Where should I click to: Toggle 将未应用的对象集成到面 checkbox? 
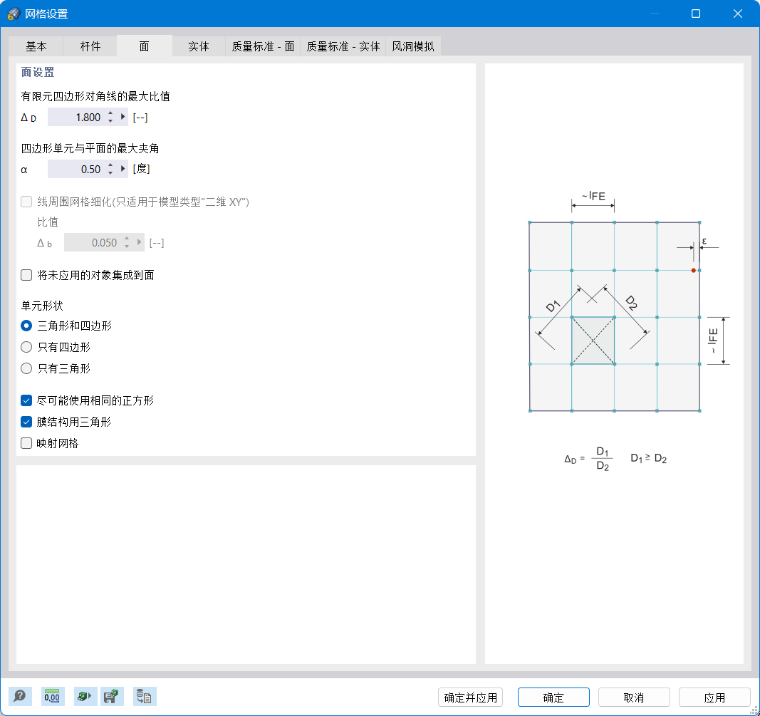(x=26, y=275)
